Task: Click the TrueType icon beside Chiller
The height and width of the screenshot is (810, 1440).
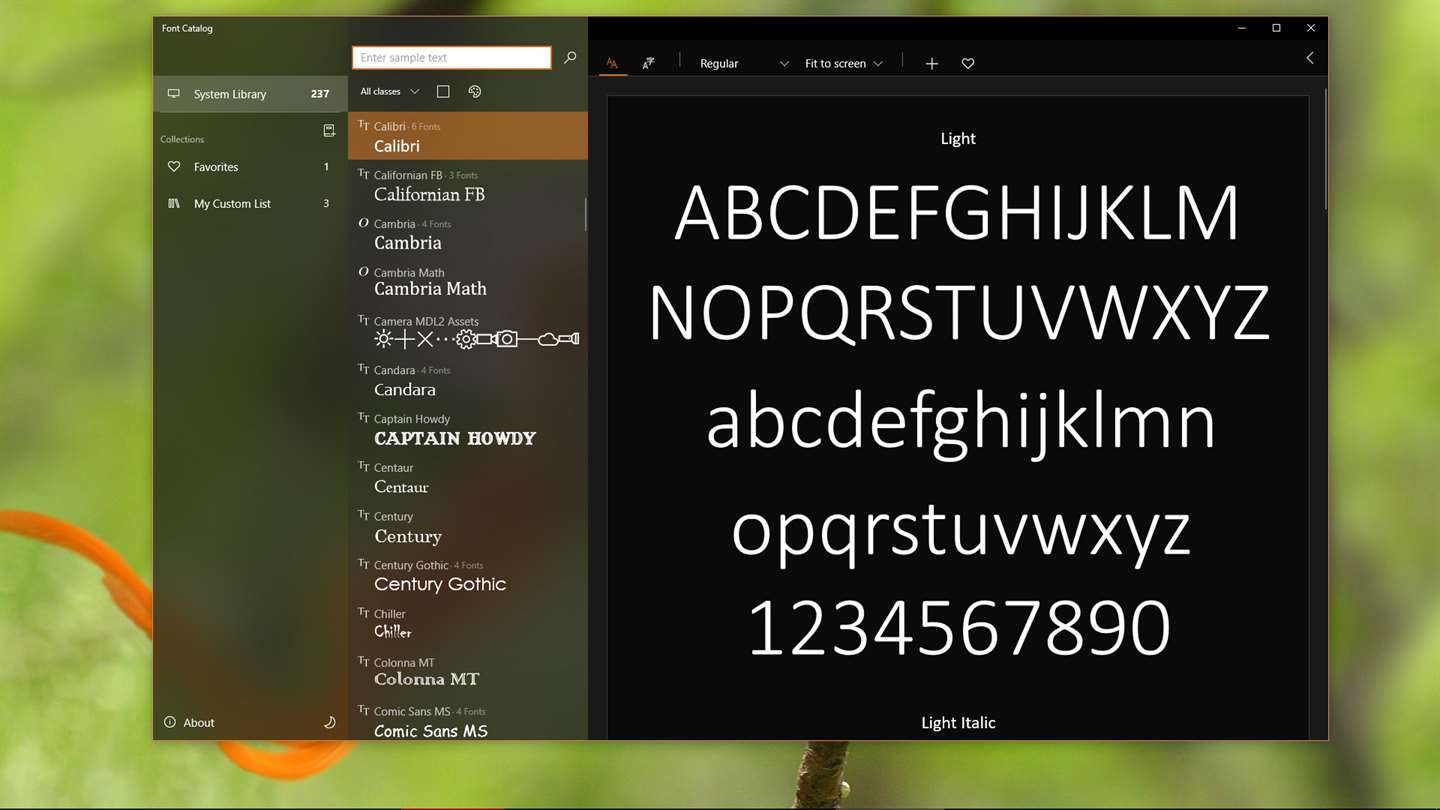Action: (364, 612)
